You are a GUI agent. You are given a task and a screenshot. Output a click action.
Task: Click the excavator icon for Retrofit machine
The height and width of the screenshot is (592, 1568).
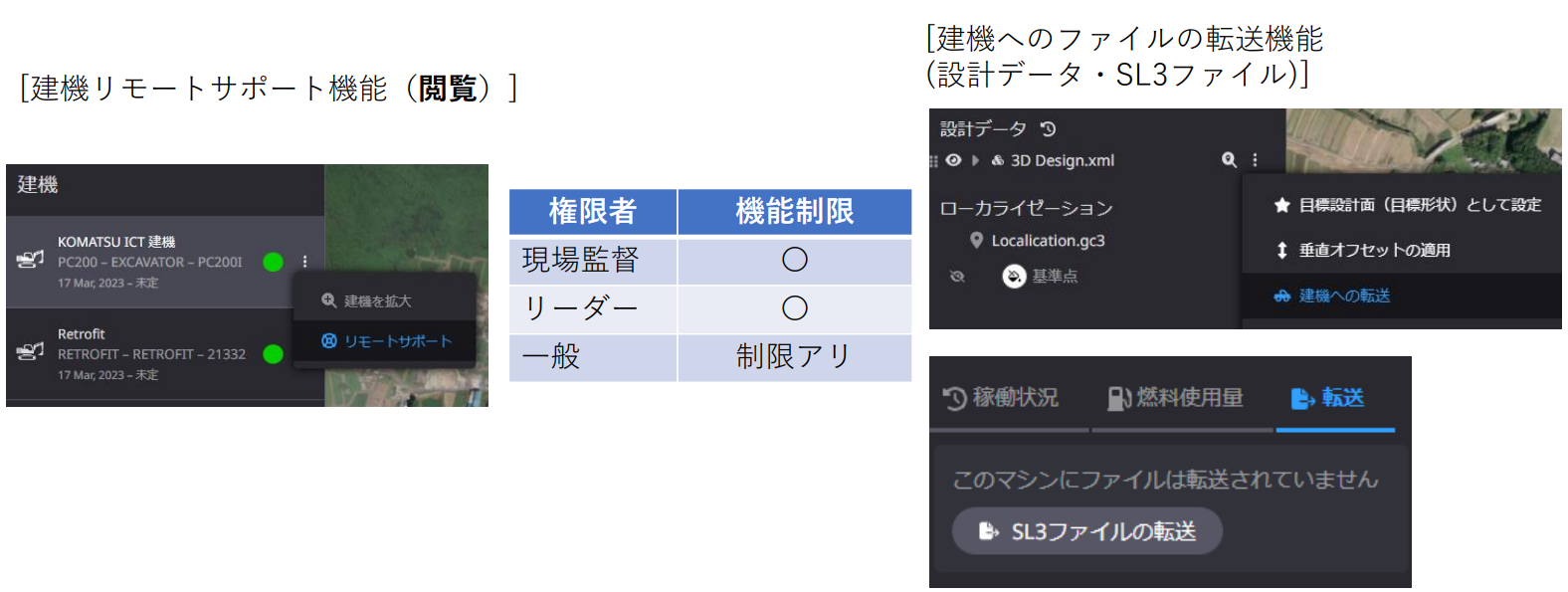(31, 351)
